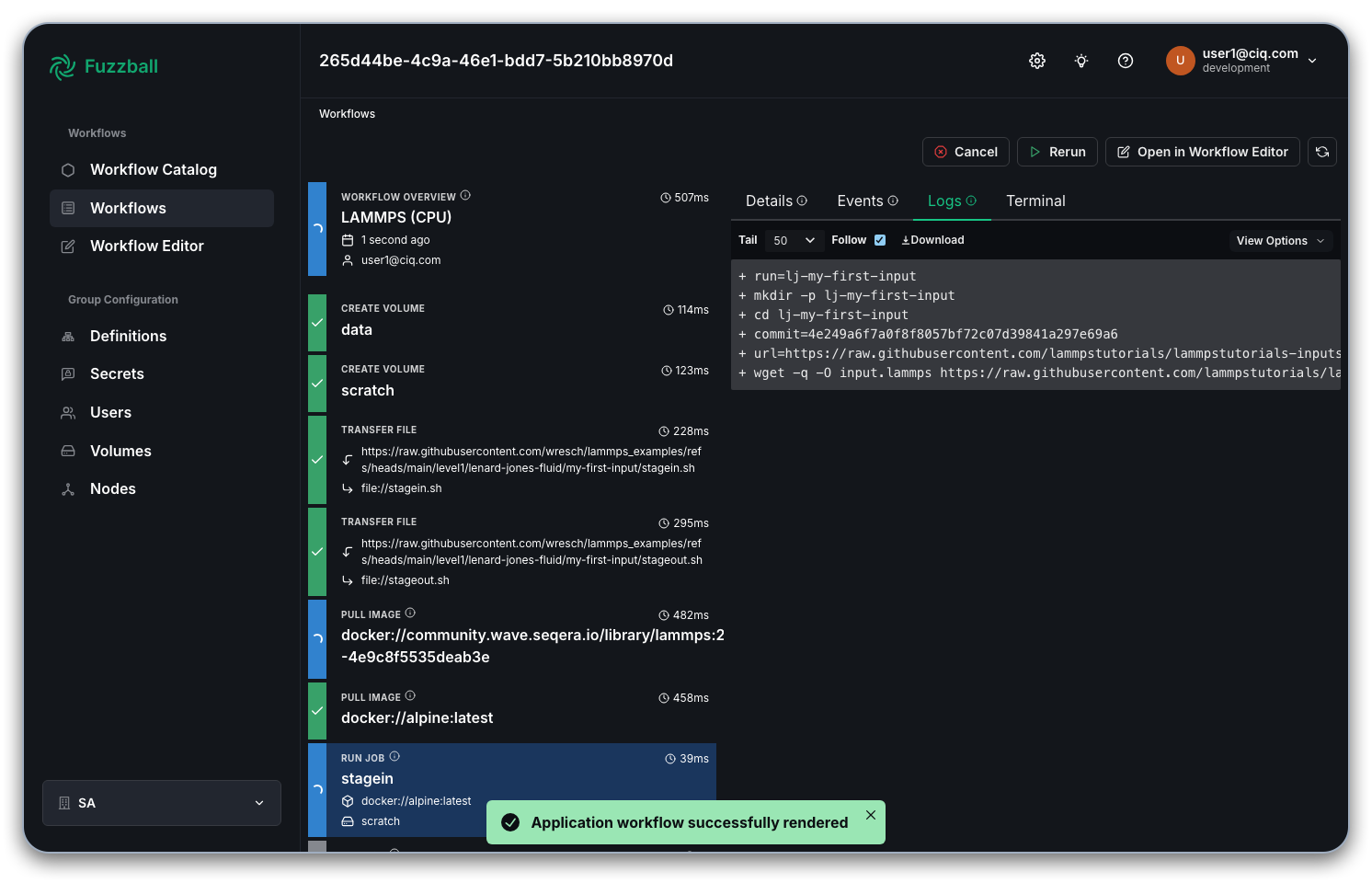Open the help question mark icon

coord(1126,61)
